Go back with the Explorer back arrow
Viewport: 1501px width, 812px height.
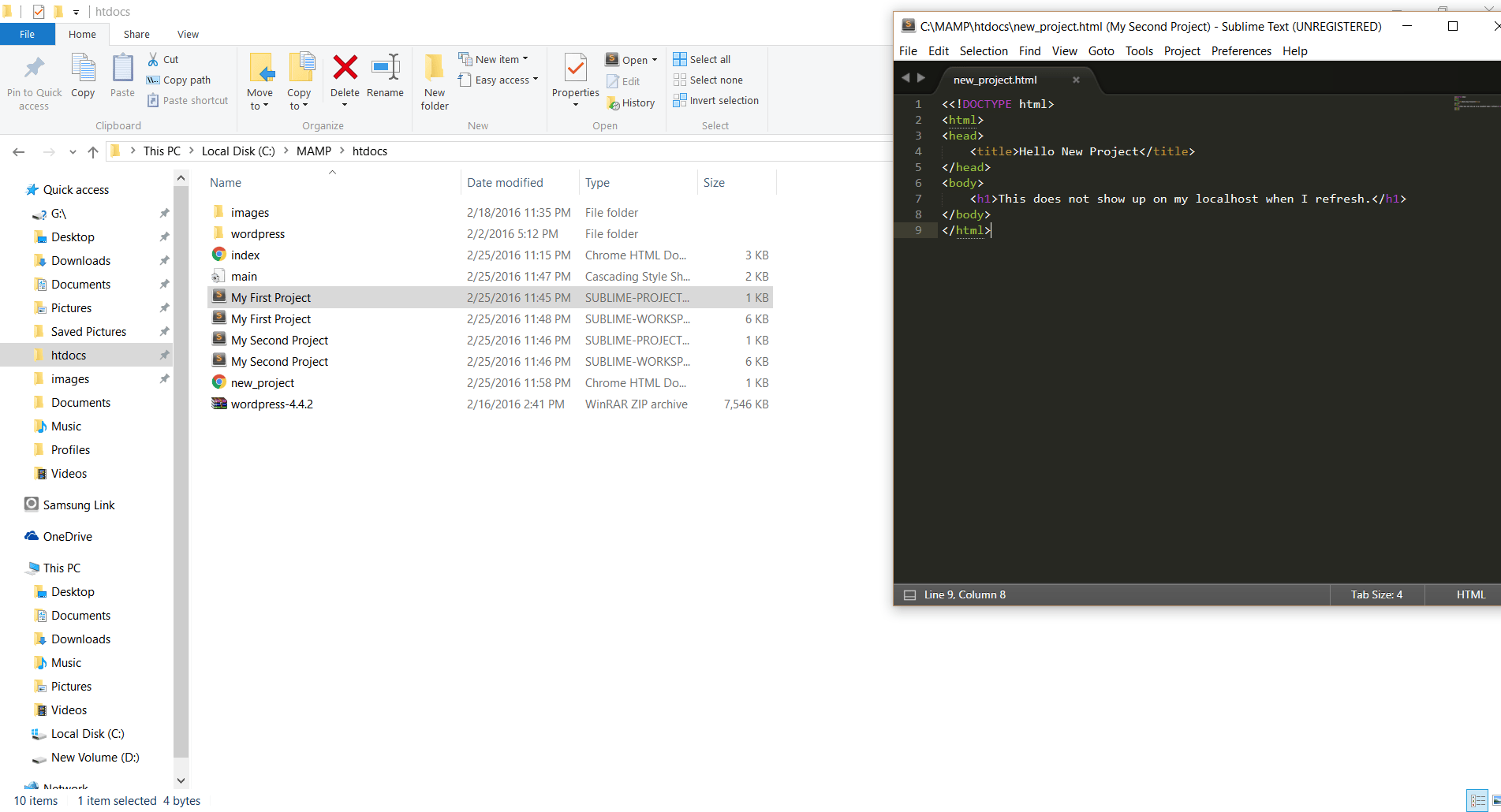(19, 151)
